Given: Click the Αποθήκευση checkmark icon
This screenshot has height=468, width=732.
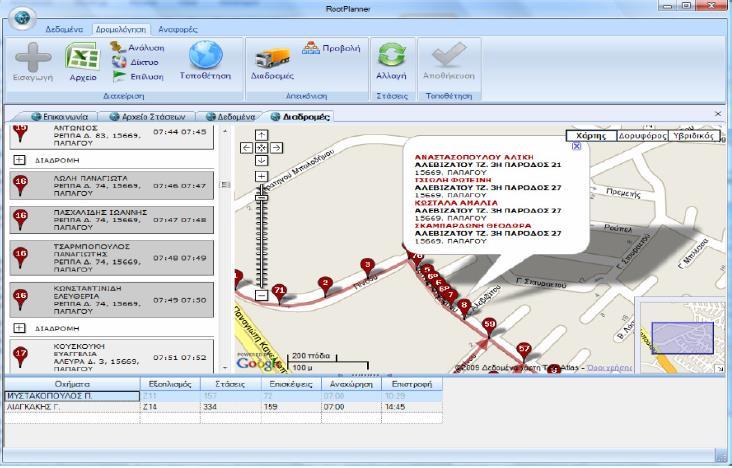Looking at the screenshot, I should [449, 55].
